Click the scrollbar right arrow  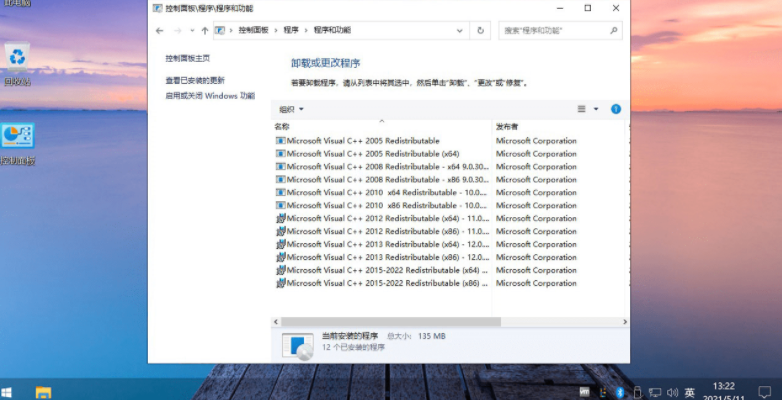tap(625, 322)
